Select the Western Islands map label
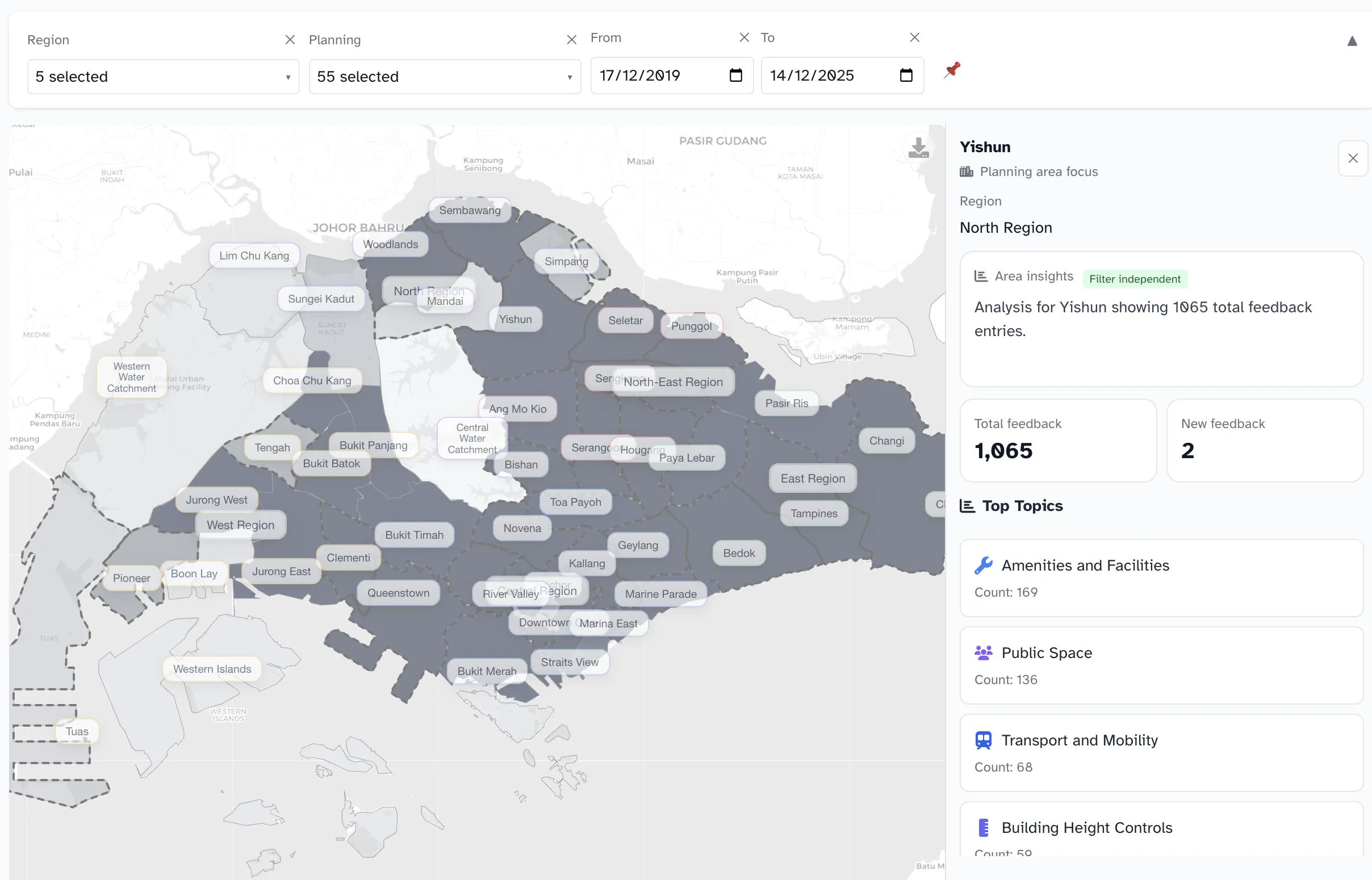The width and height of the screenshot is (1372, 880). click(212, 669)
